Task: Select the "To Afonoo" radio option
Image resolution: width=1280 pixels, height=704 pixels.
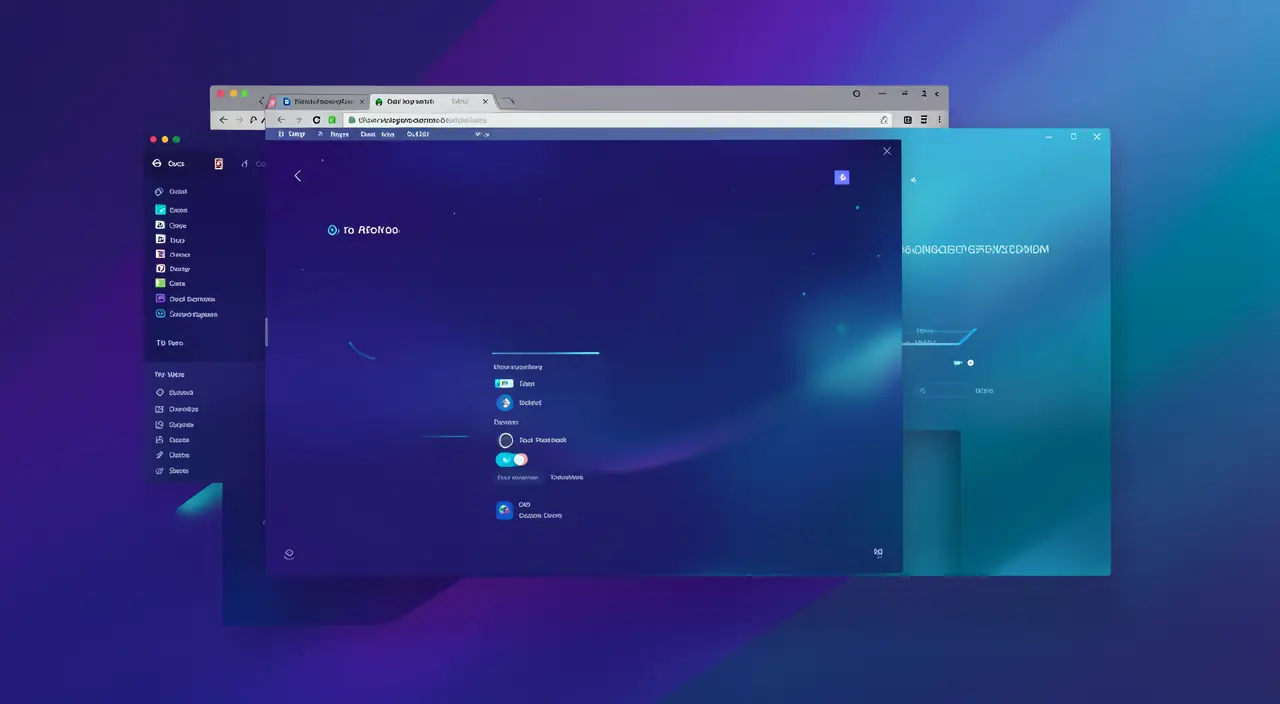Action: point(364,230)
